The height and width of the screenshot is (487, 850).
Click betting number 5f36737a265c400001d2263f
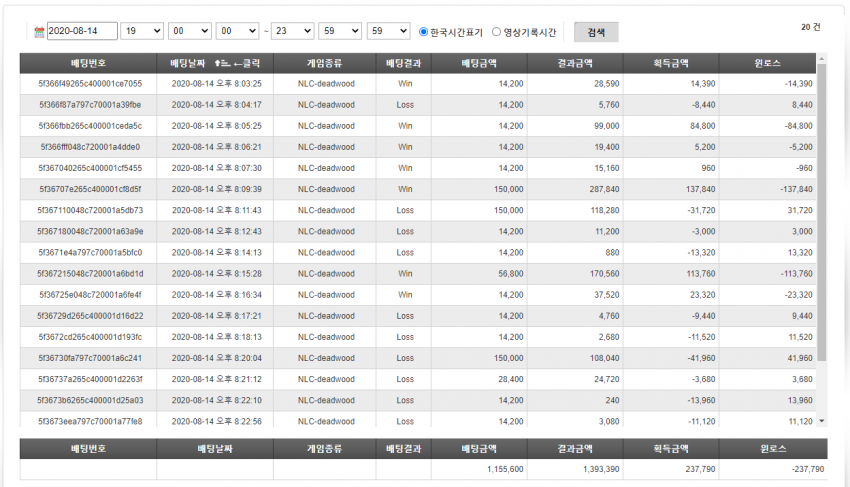click(x=90, y=380)
